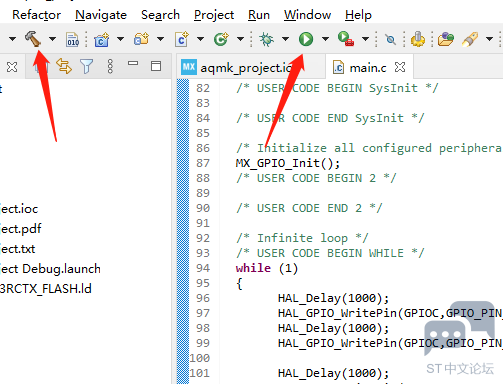Click HAL_Delay(1000); on line 98

pyautogui.click(x=333, y=328)
